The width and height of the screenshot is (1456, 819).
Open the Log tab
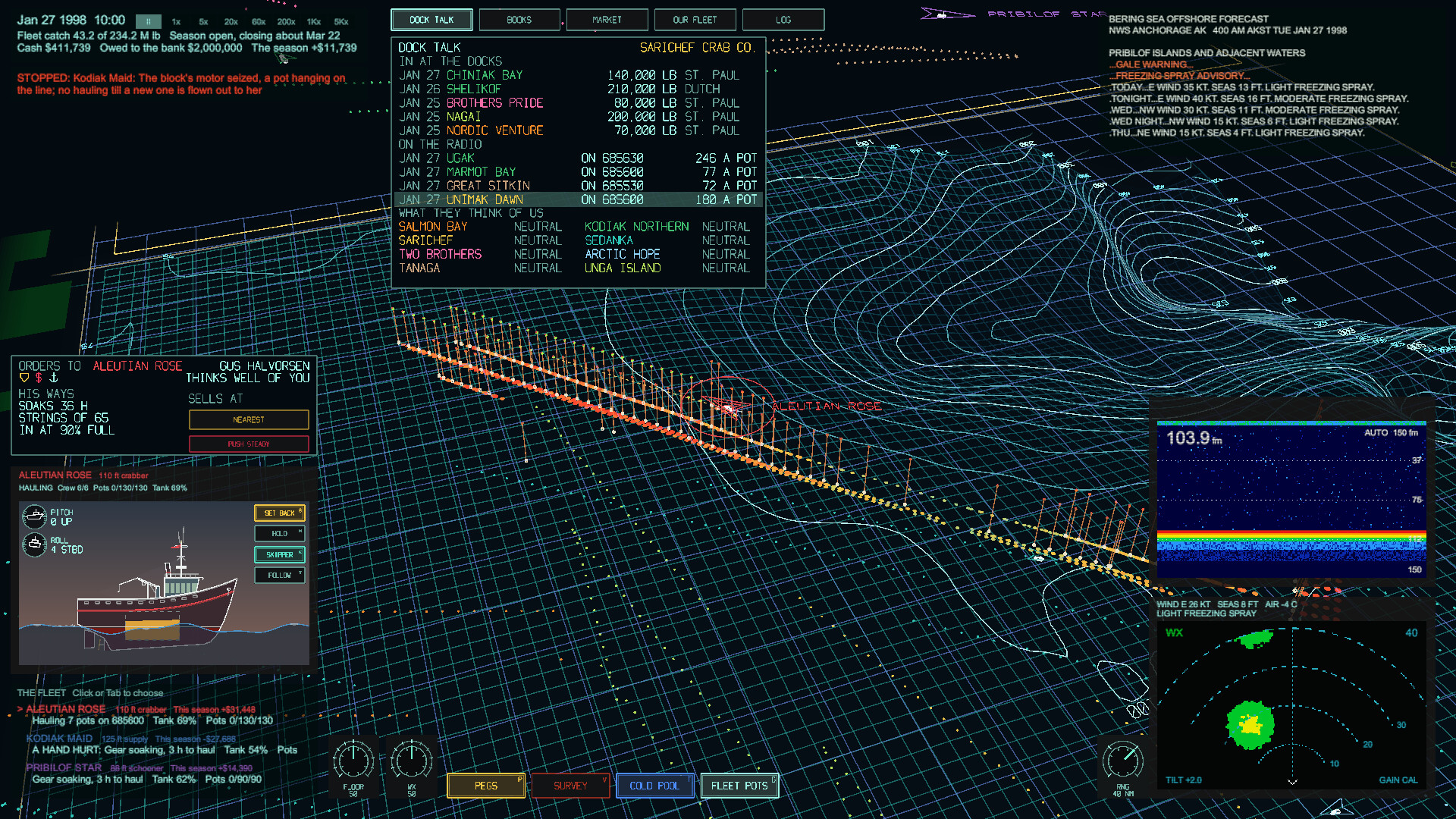pyautogui.click(x=783, y=20)
